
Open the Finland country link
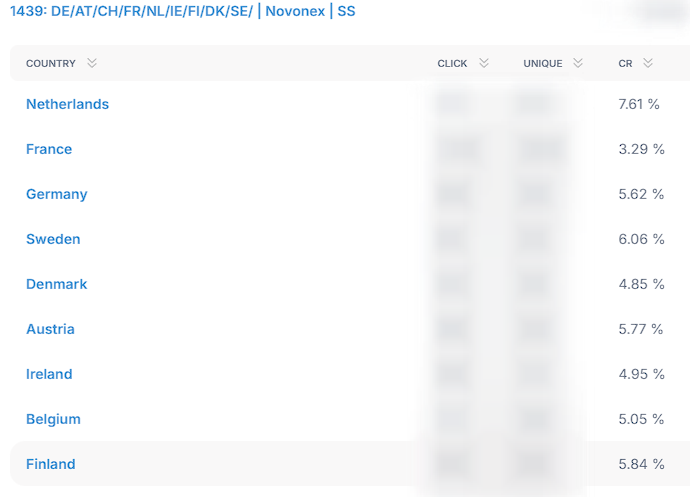51,464
